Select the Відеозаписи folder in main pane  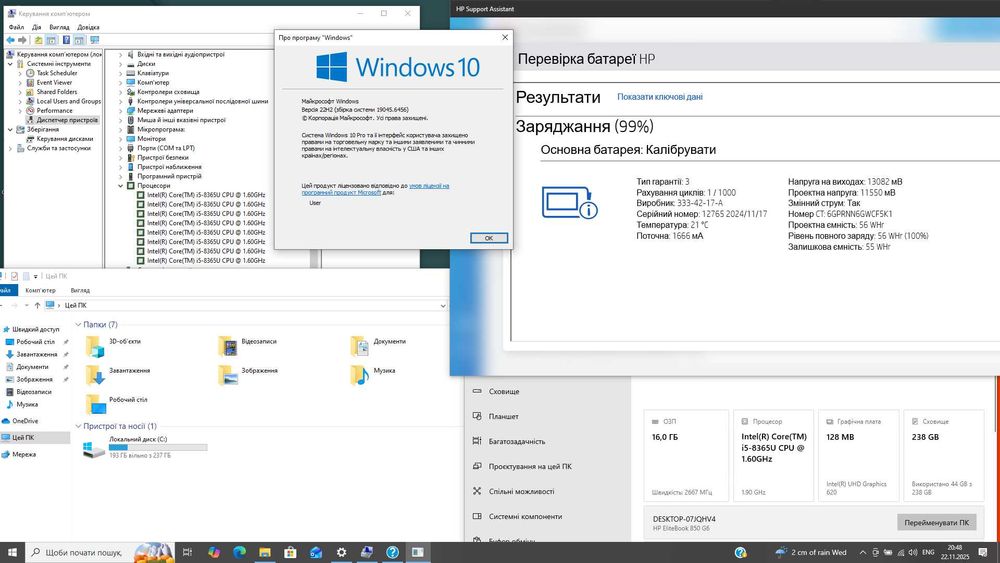click(247, 346)
